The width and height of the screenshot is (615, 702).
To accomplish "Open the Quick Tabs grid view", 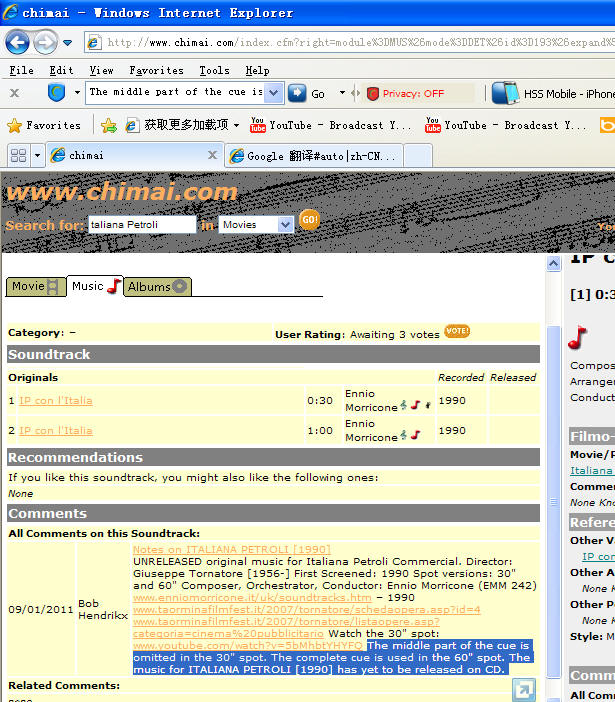I will tap(18, 156).
